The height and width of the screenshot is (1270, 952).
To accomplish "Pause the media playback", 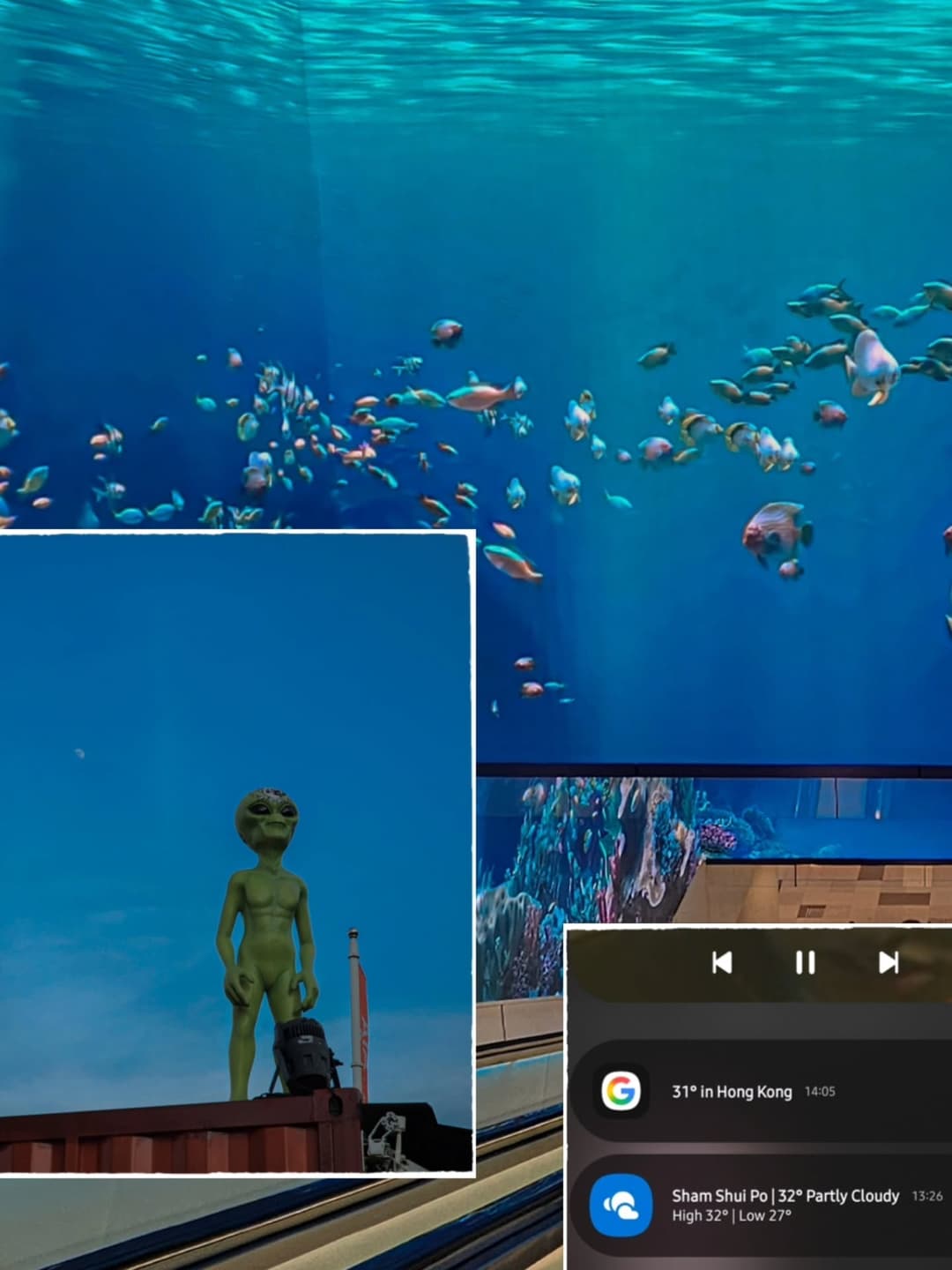I will tap(805, 962).
